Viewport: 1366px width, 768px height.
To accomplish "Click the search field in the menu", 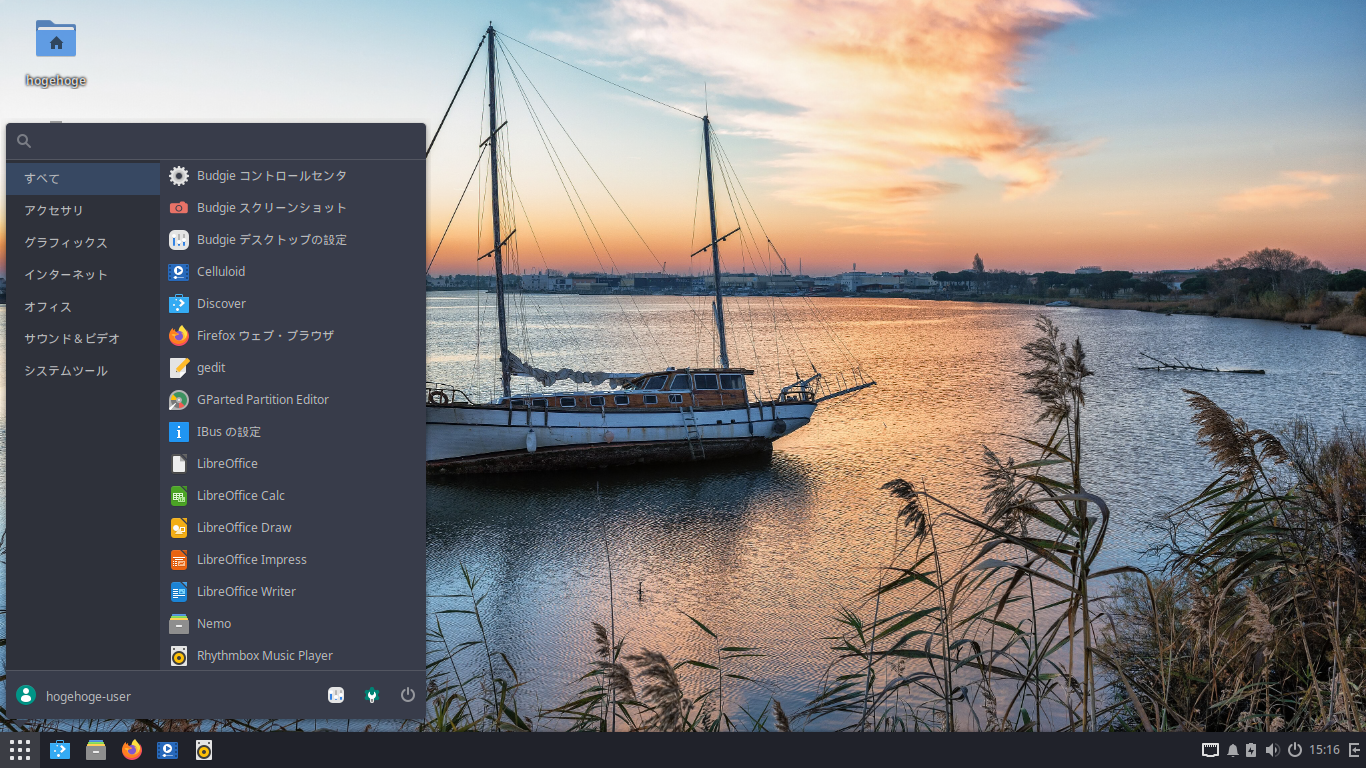I will [x=215, y=140].
